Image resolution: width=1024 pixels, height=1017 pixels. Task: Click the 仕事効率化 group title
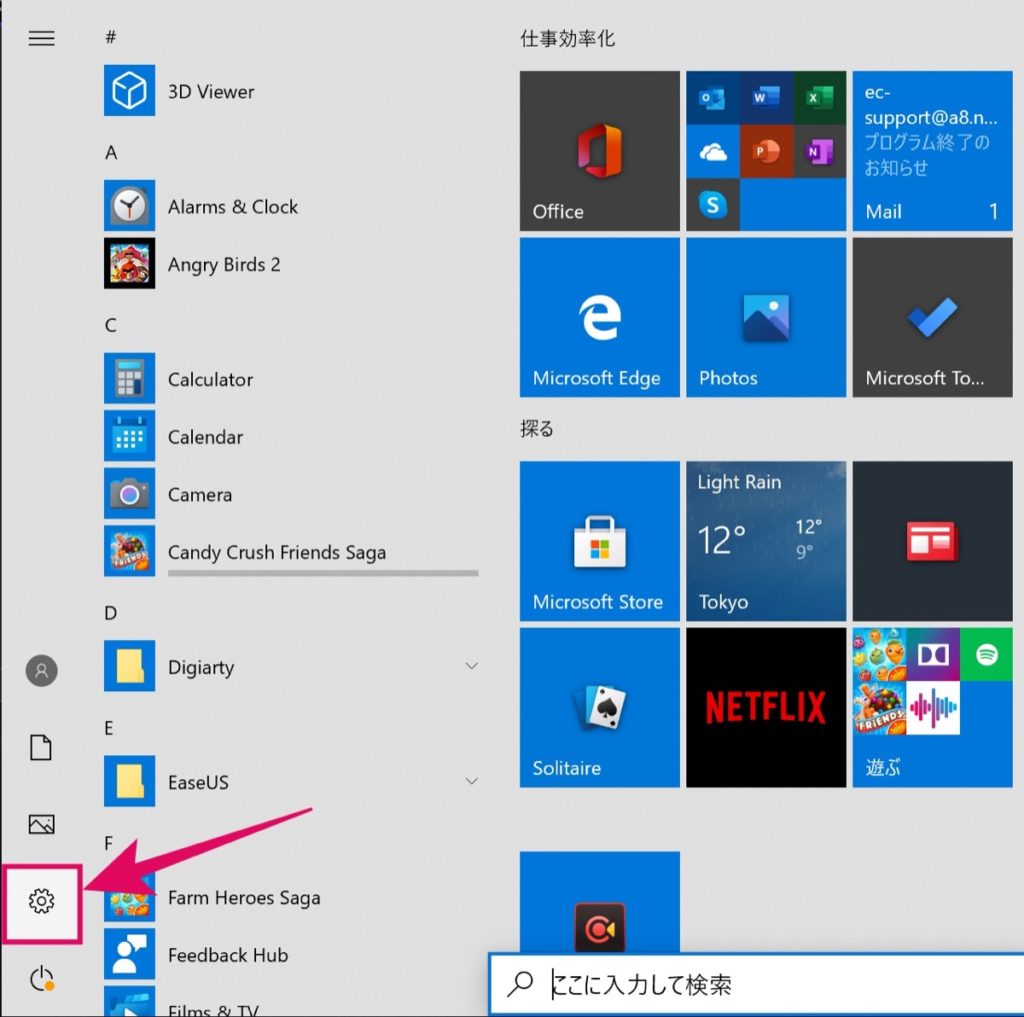coord(568,39)
